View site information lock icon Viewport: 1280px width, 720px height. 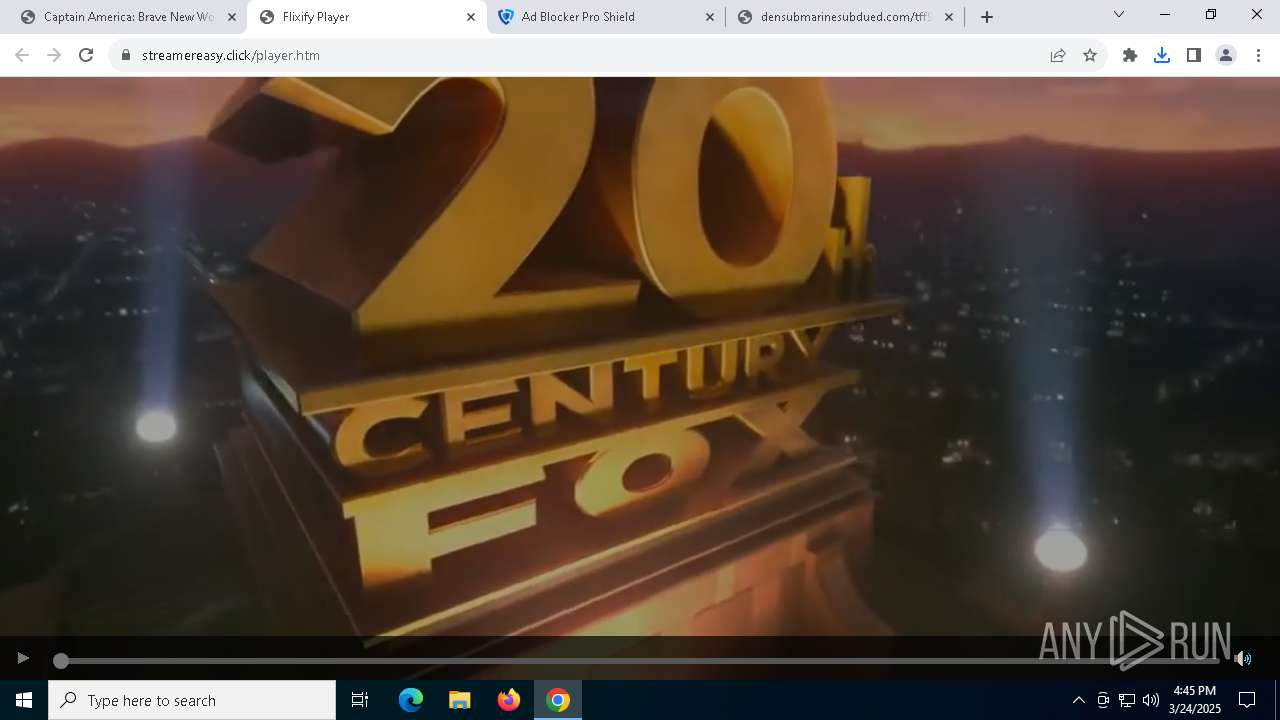pyautogui.click(x=126, y=55)
